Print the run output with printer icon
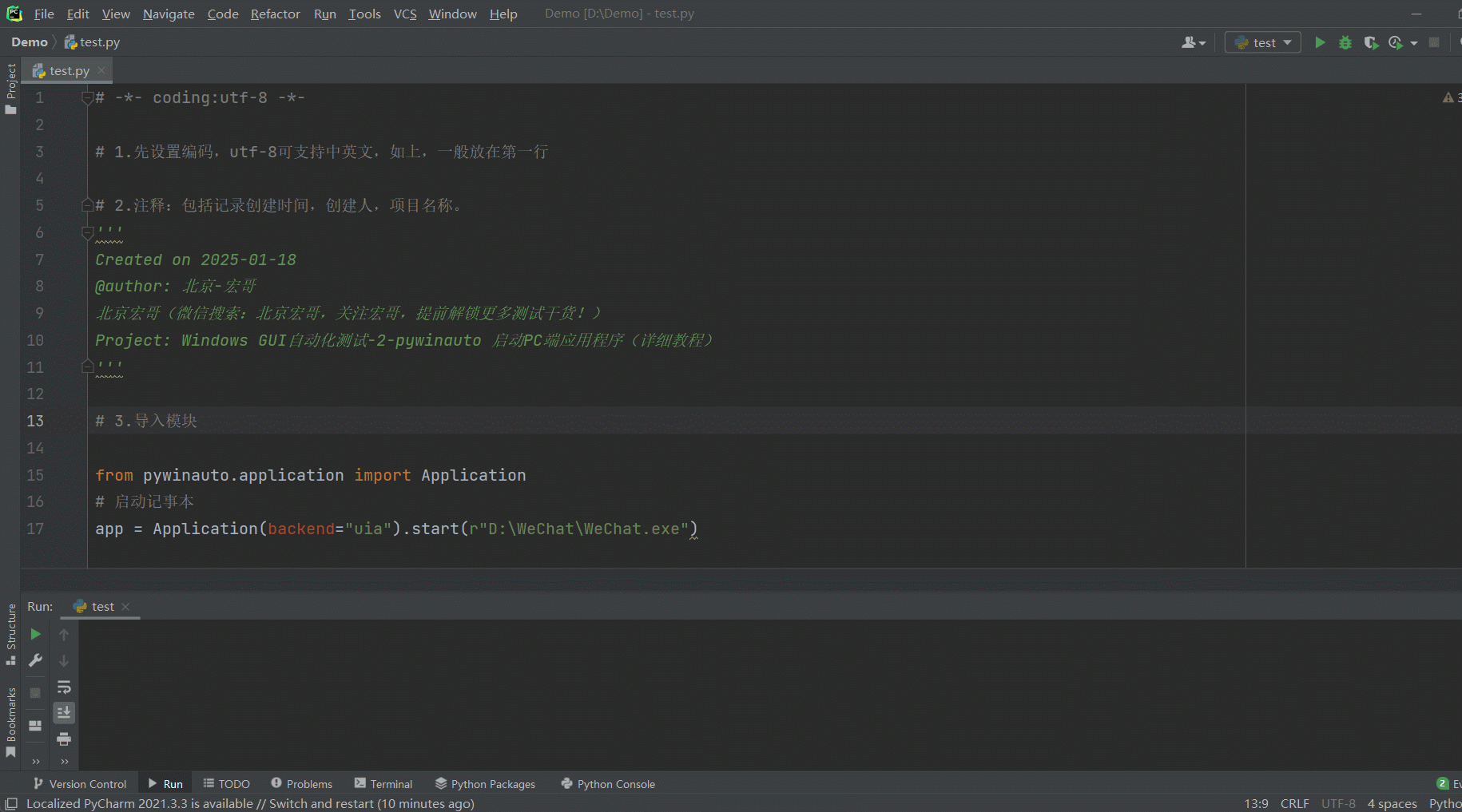The height and width of the screenshot is (812, 1462). 64,739
